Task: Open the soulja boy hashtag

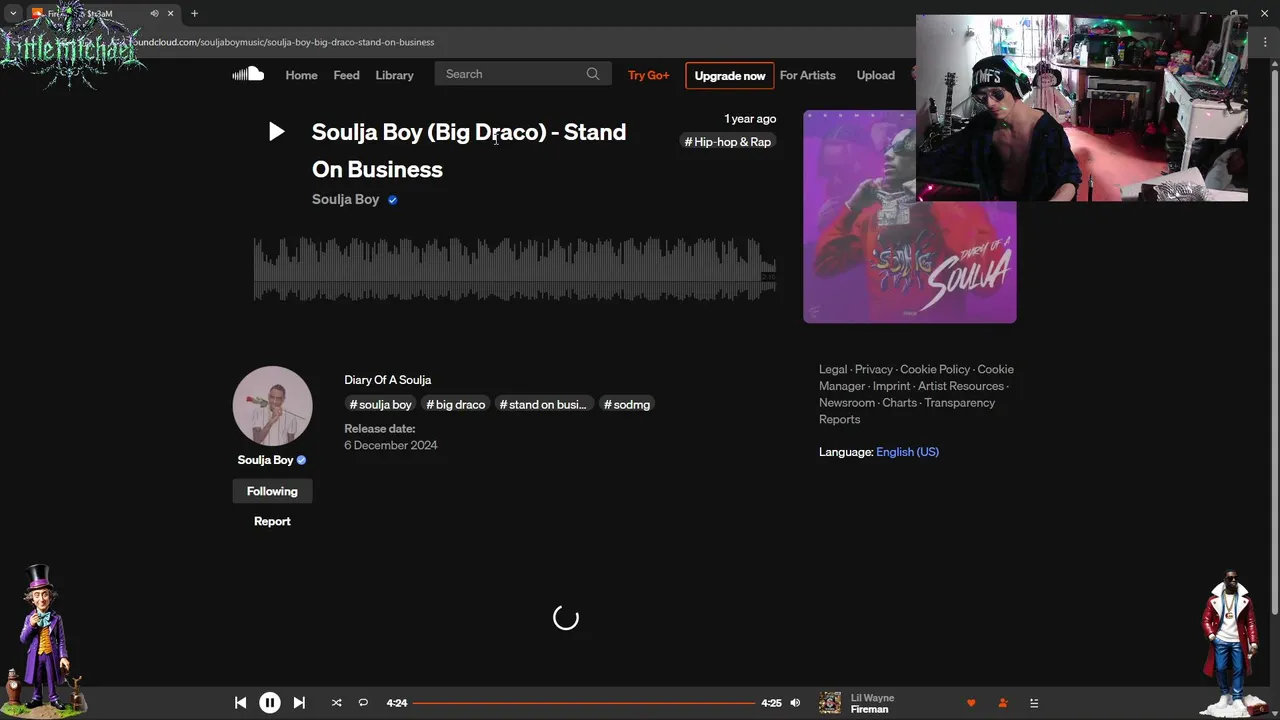Action: tap(380, 404)
